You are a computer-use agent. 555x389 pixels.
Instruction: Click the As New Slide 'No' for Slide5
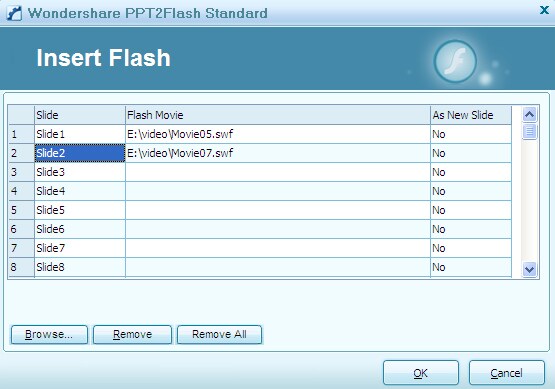click(x=471, y=210)
